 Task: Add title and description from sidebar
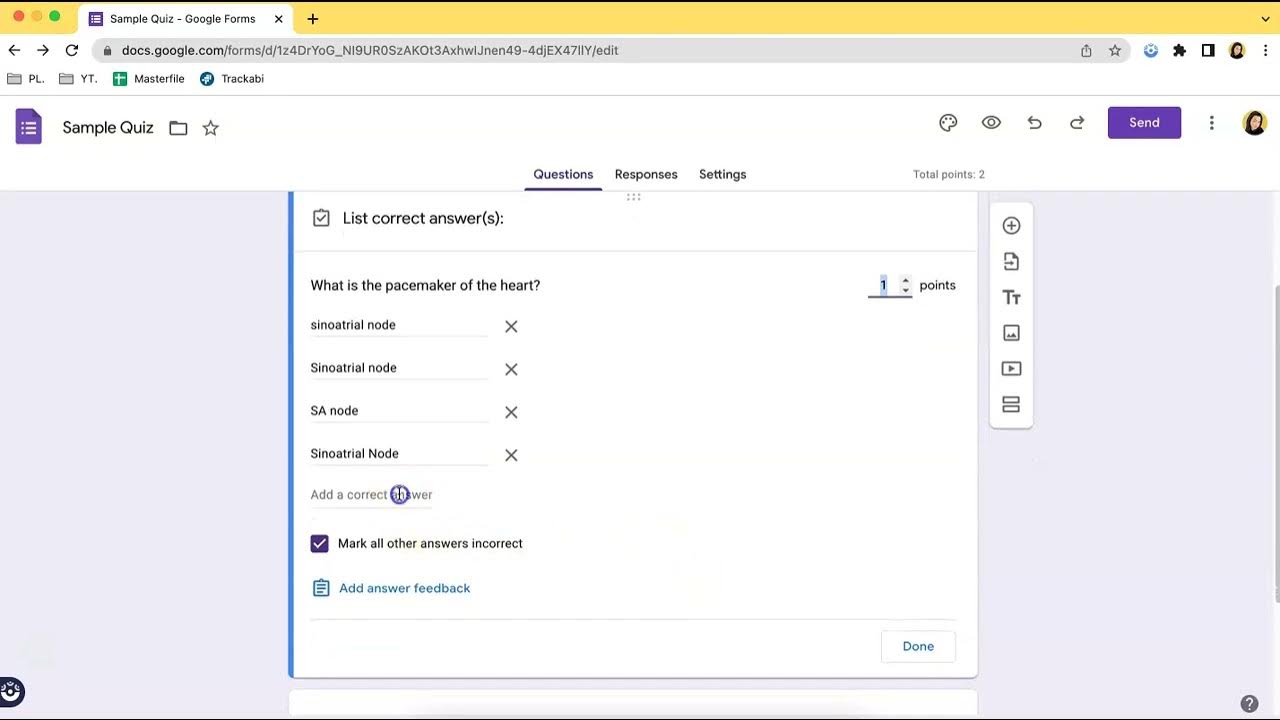(1011, 298)
